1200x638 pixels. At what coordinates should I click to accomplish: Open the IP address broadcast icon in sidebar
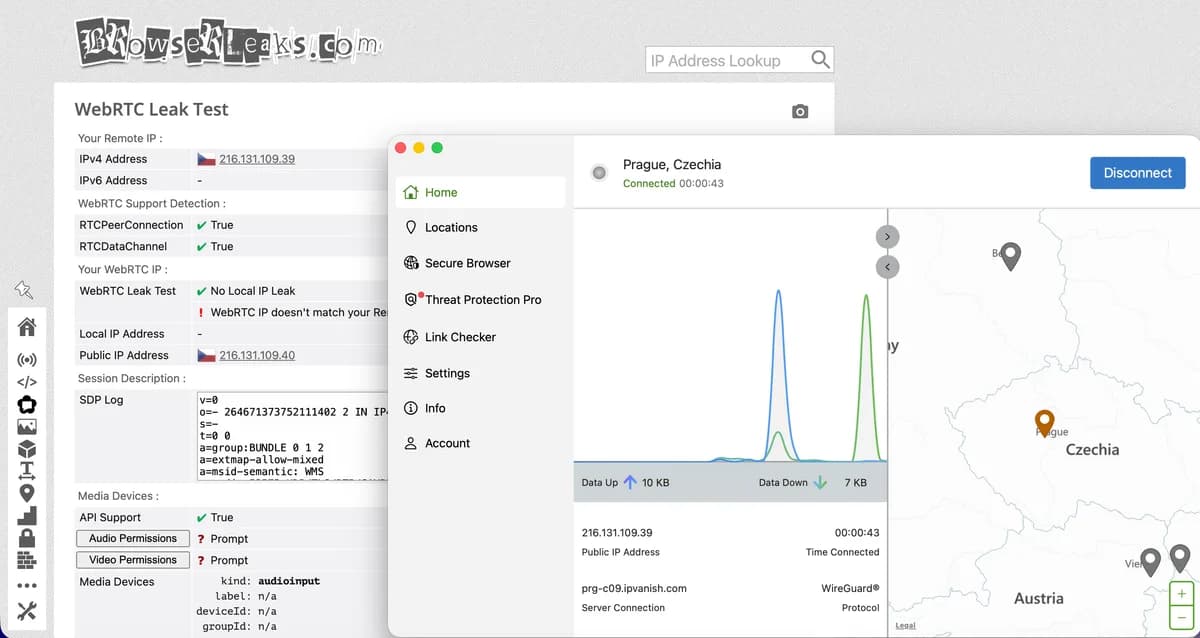tap(27, 359)
